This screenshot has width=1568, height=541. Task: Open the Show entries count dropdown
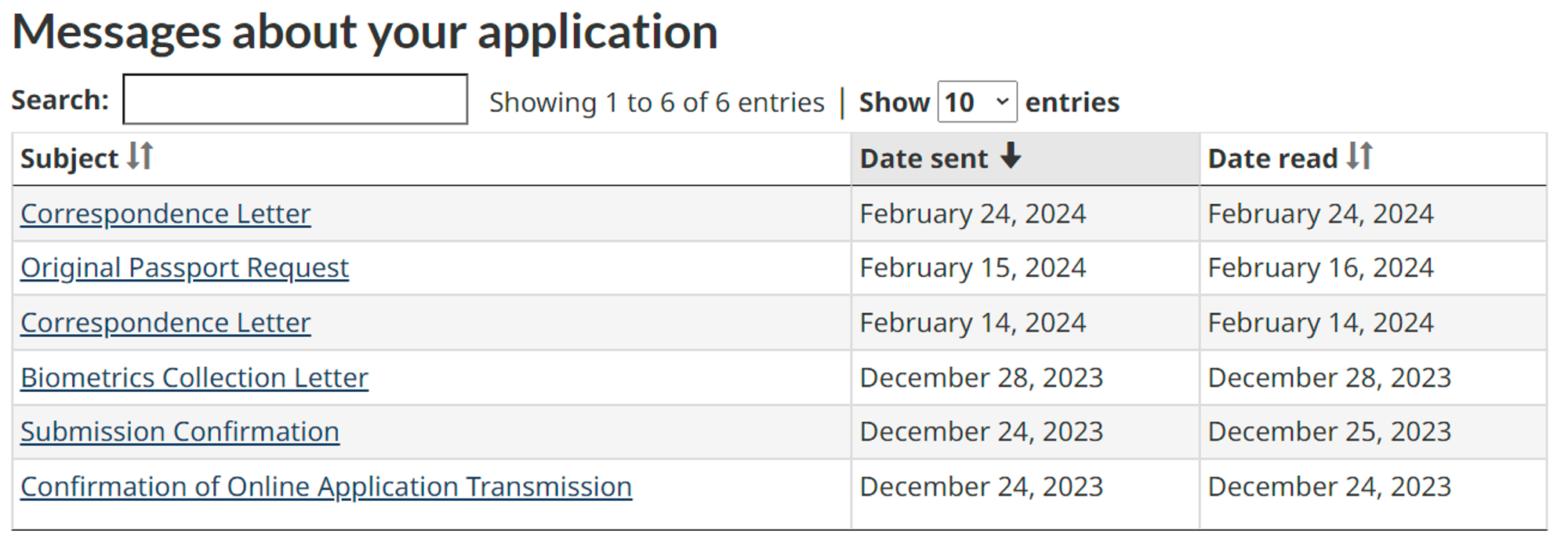coord(977,102)
